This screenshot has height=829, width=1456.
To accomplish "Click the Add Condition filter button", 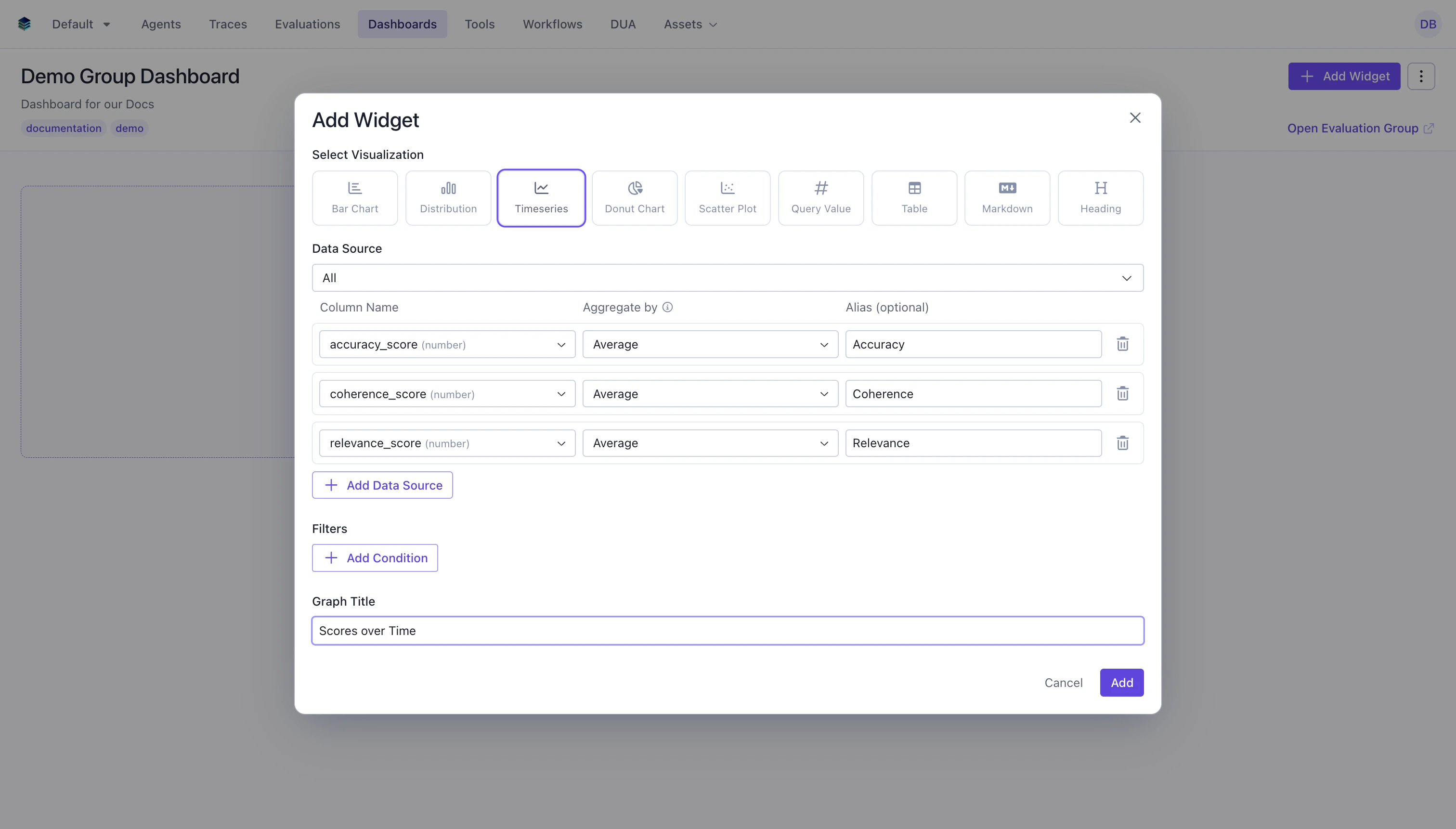I will pyautogui.click(x=375, y=558).
